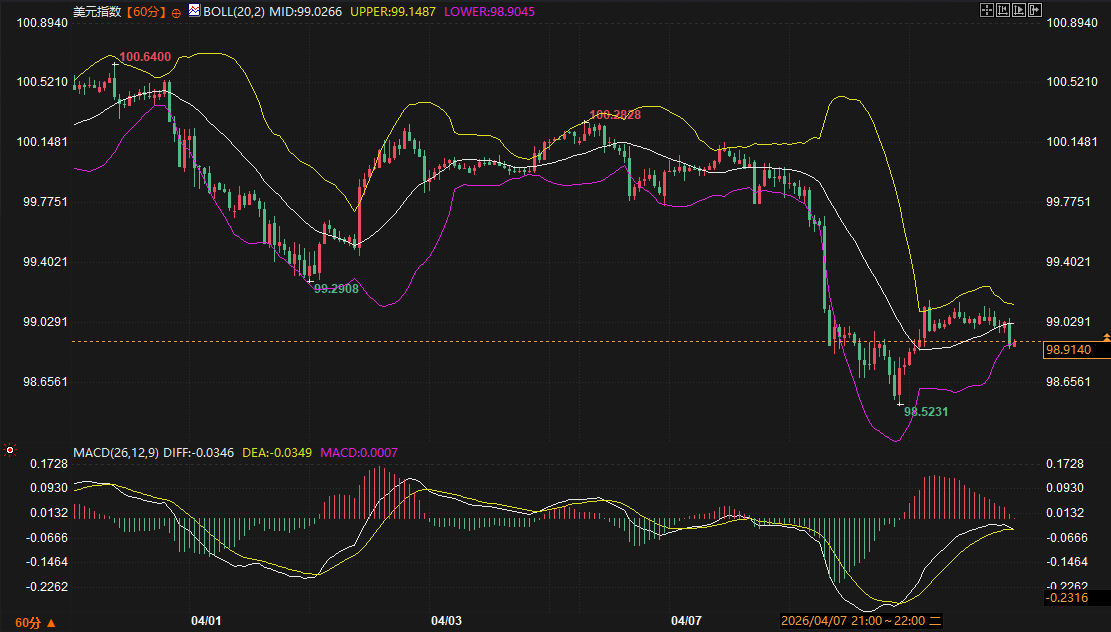1111x632 pixels.
Task: Click the orange circled-plus icon beside 60分
Action: click(177, 12)
